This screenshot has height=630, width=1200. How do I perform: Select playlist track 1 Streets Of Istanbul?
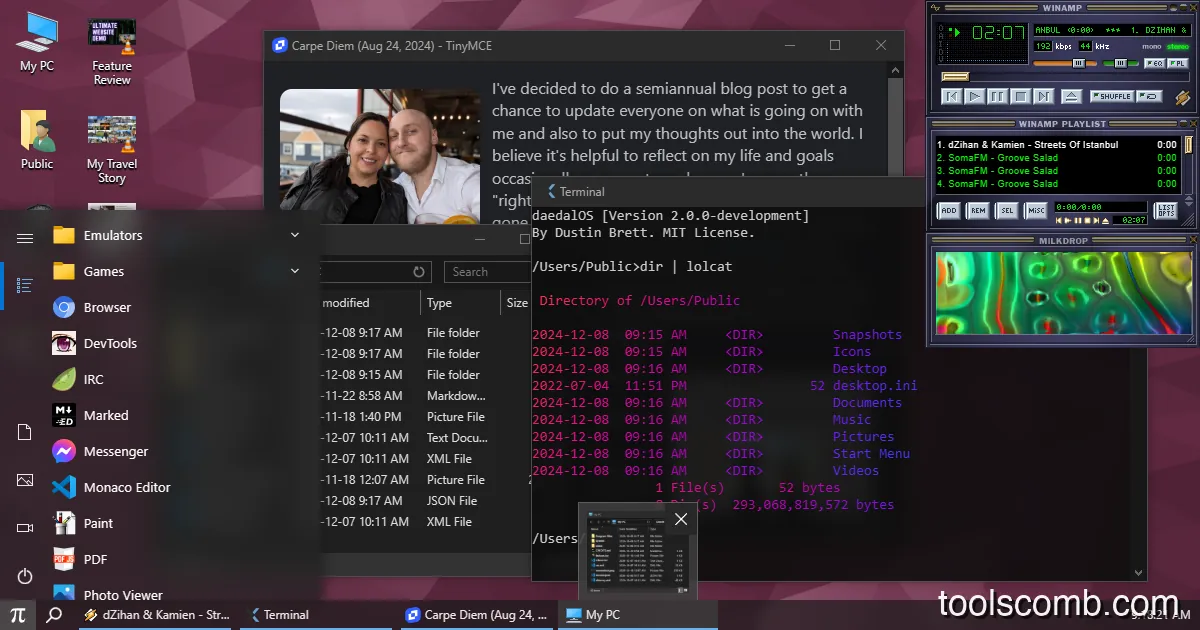tap(1058, 144)
